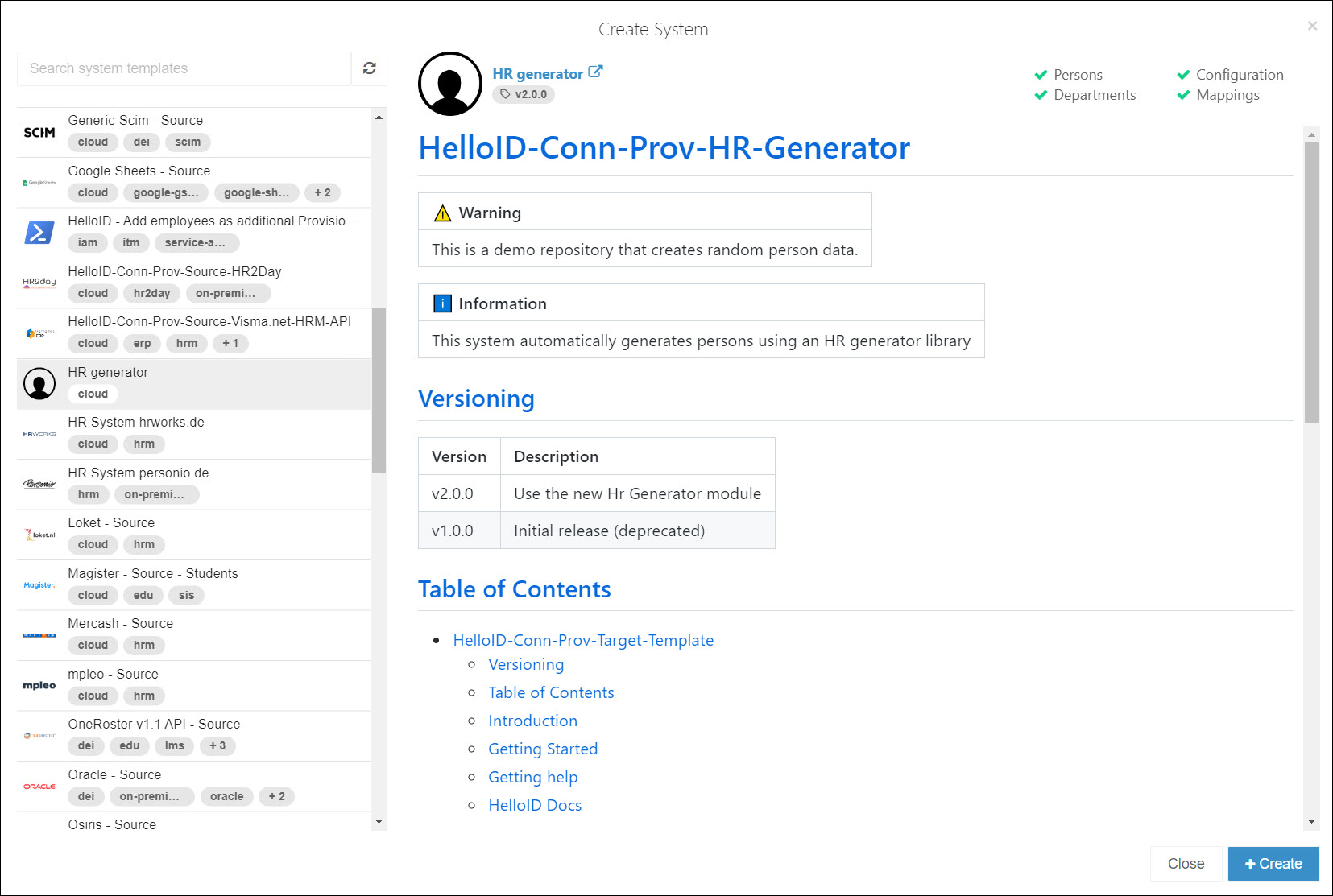The width and height of the screenshot is (1333, 896).
Task: Select Oracle - Source template
Action: pyautogui.click(x=193, y=787)
